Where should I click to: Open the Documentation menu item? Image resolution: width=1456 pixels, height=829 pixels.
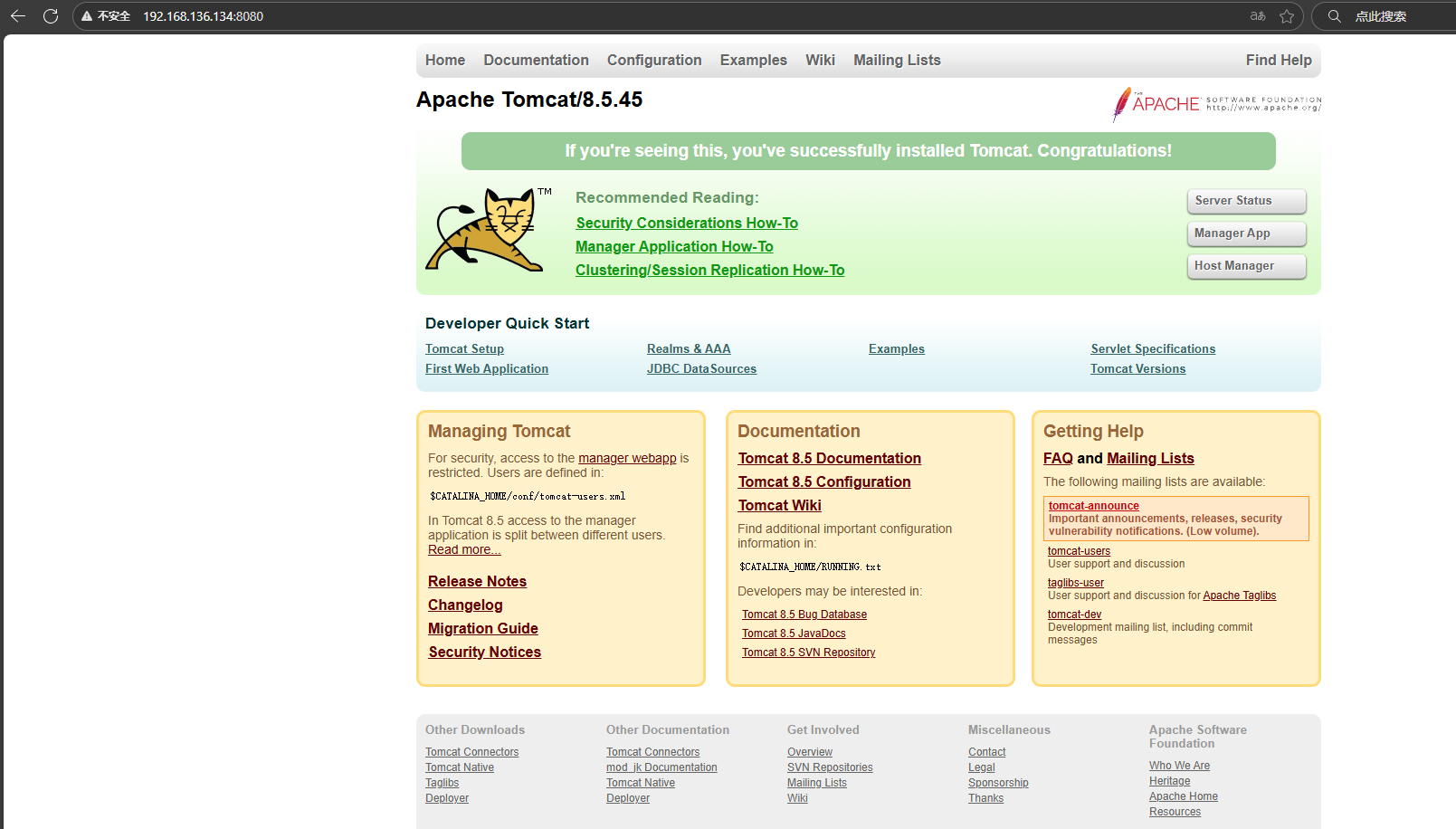click(536, 60)
